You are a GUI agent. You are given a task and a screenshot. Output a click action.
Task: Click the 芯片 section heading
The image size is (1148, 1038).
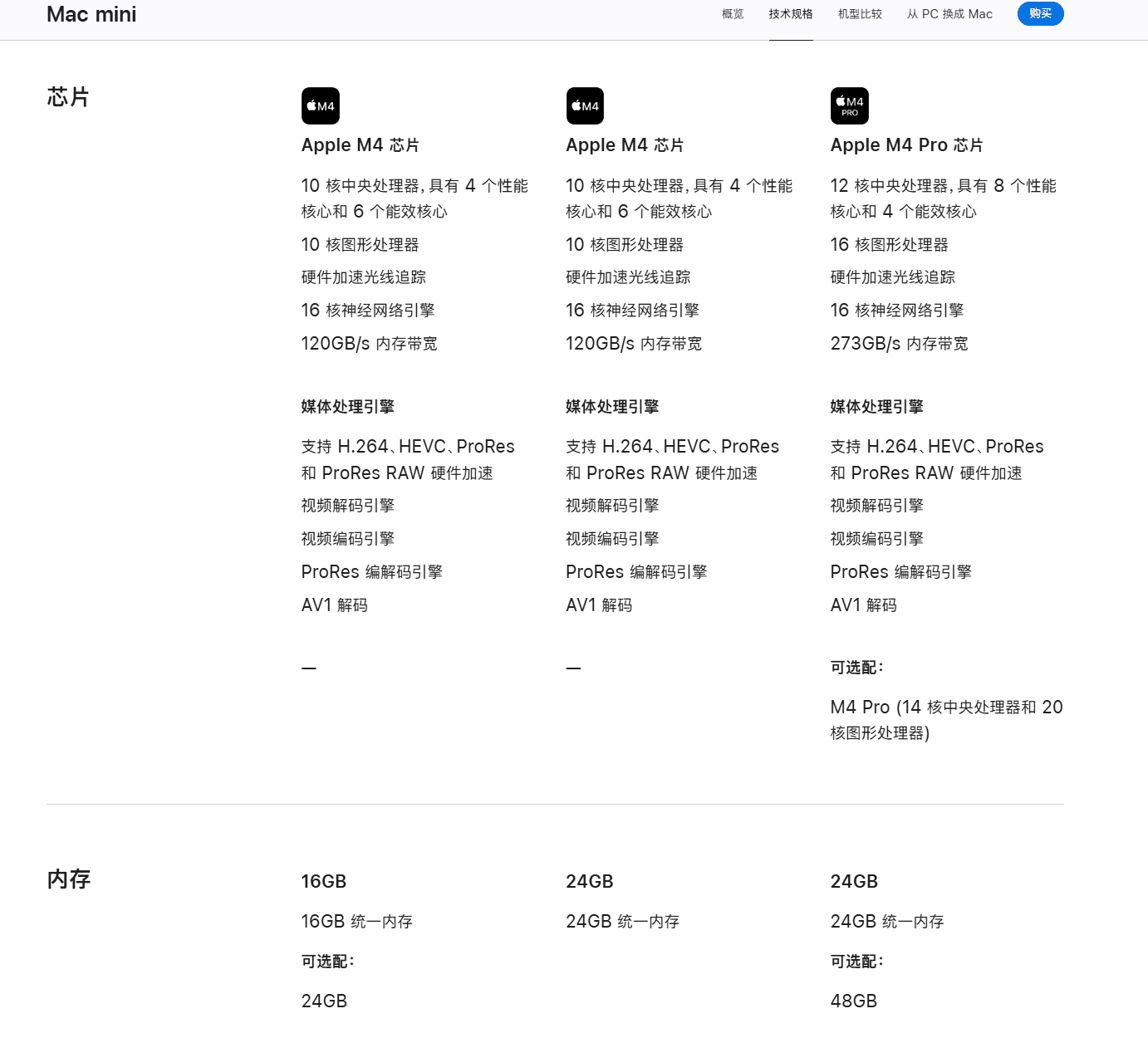[x=68, y=97]
